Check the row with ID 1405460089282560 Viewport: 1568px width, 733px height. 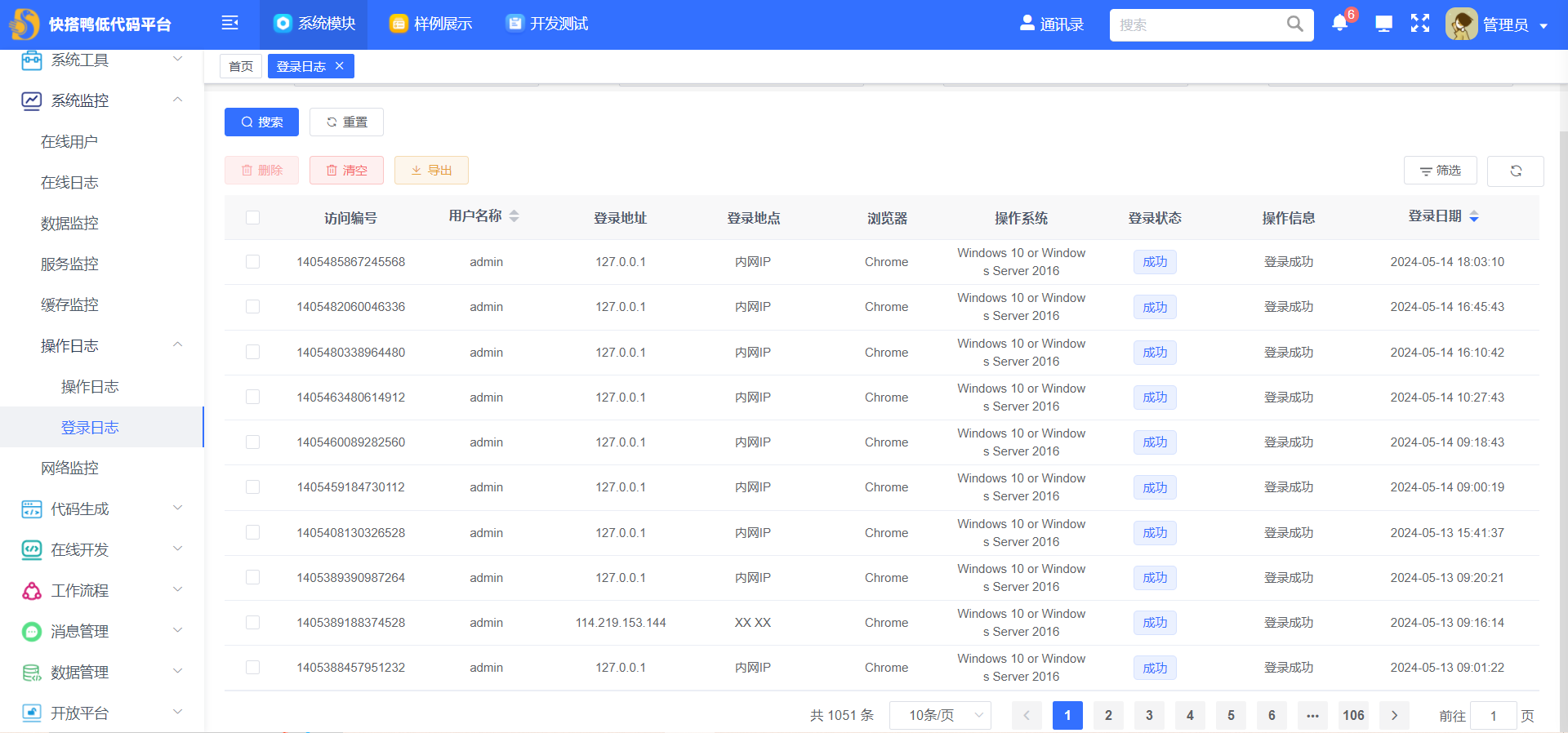pyautogui.click(x=253, y=442)
